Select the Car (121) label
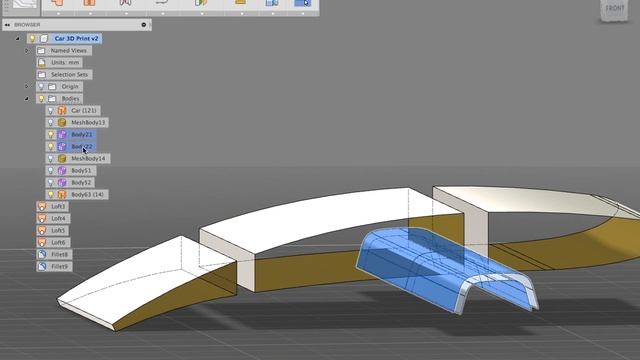The height and width of the screenshot is (360, 640). [84, 111]
